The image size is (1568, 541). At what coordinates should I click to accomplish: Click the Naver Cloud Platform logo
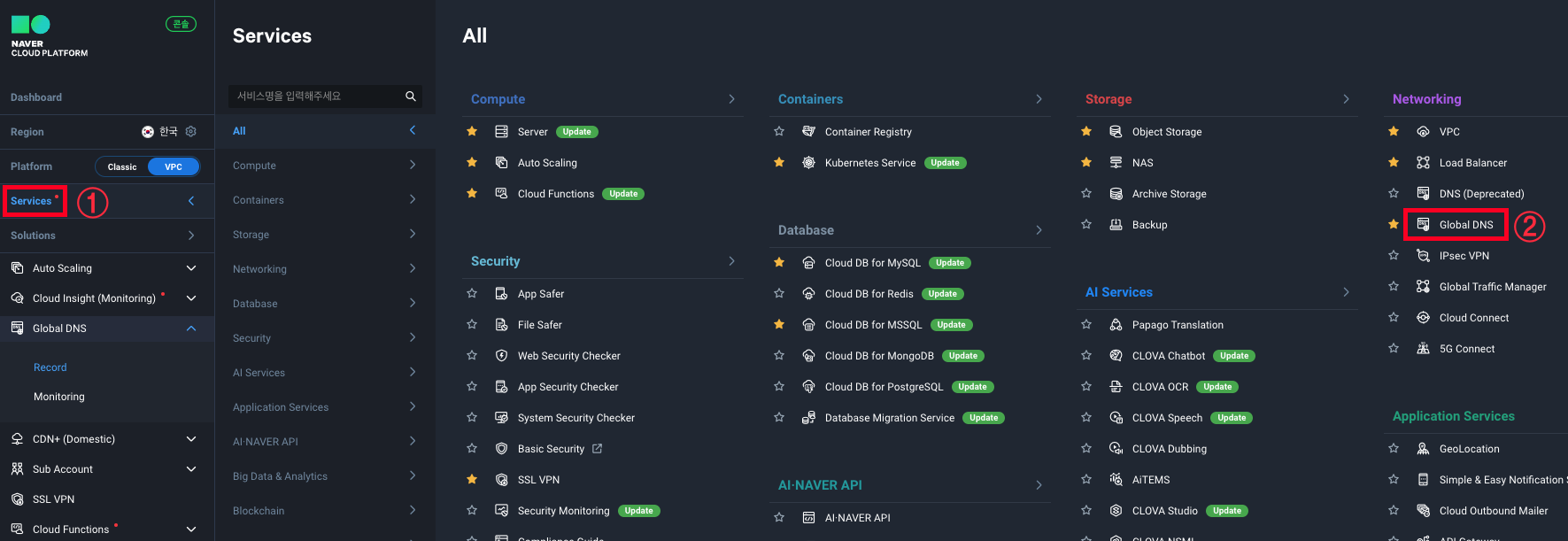click(x=49, y=36)
